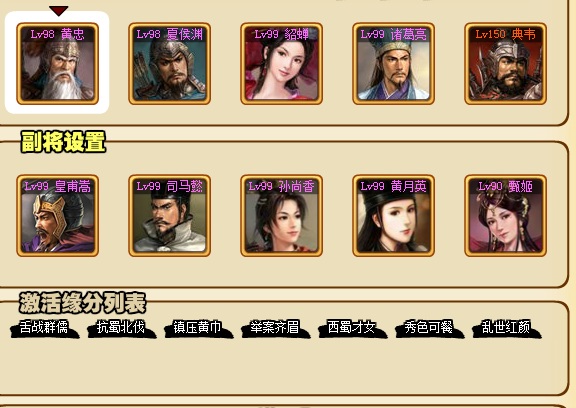Click the 激活缘分列表 section heading
Screen dimensions: 576x408
pyautogui.click(x=83, y=303)
